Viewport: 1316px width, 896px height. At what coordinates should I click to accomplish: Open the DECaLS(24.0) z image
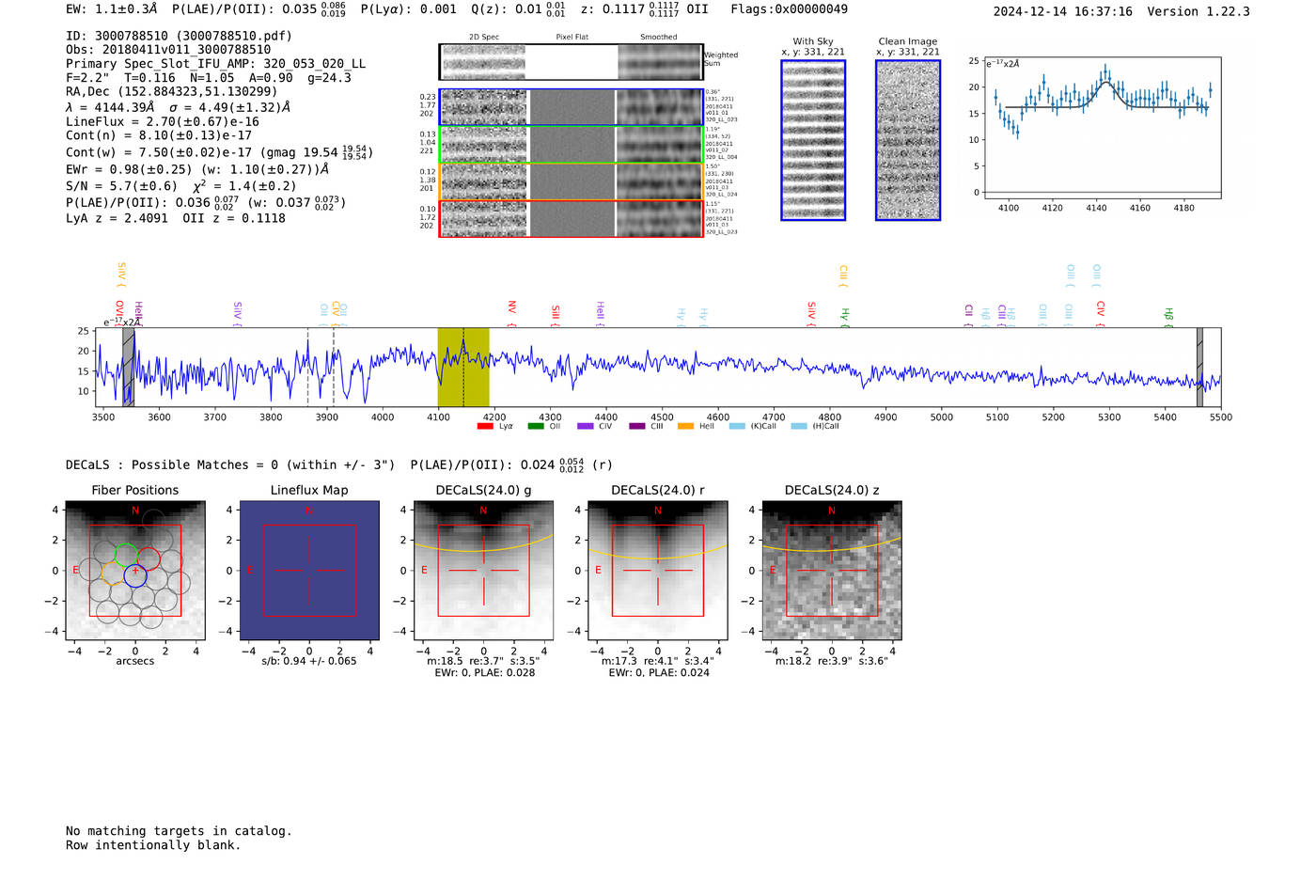832,571
